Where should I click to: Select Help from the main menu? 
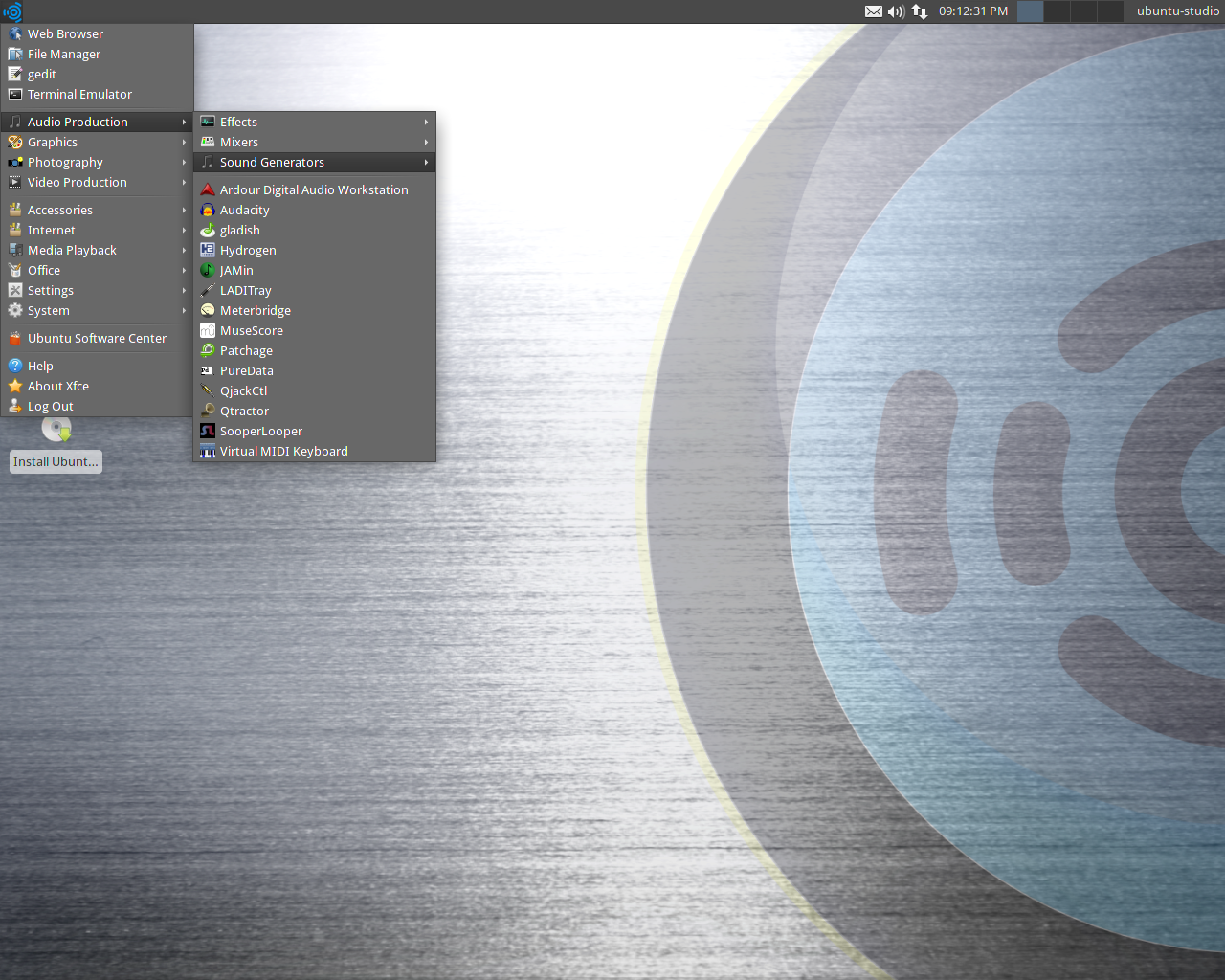[x=98, y=366]
